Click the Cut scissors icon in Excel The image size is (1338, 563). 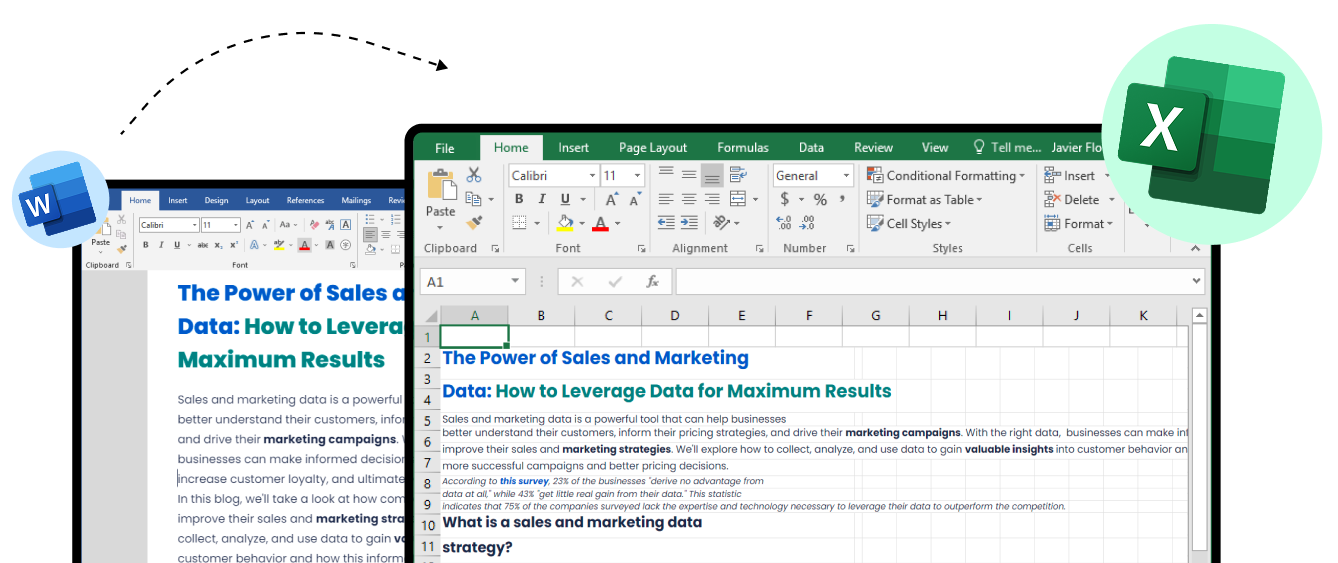coord(474,175)
